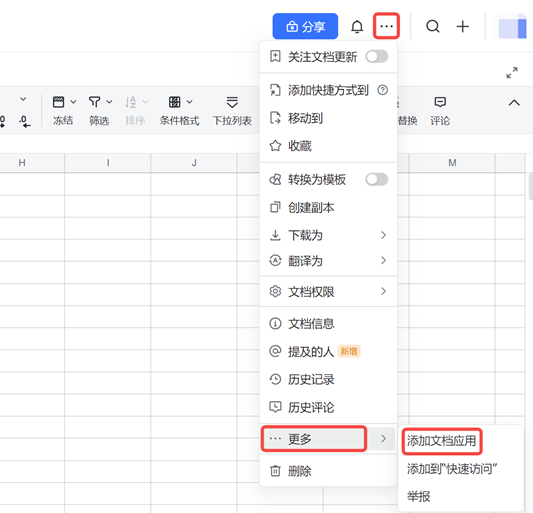Viewport: 533px width, 513px height.
Task: Click 举报 in submenu
Action: 418,496
